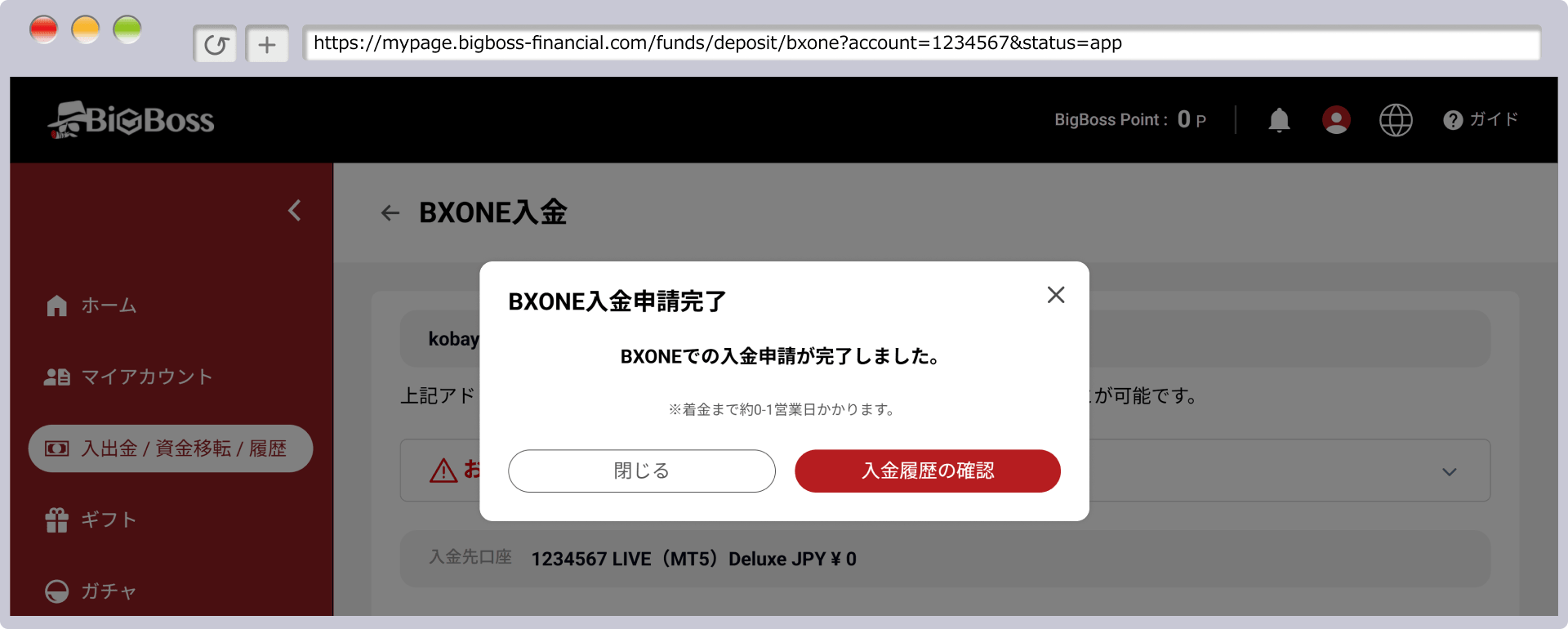The image size is (1568, 629).
Task: Open ギフト in the sidebar
Action: coord(91,520)
